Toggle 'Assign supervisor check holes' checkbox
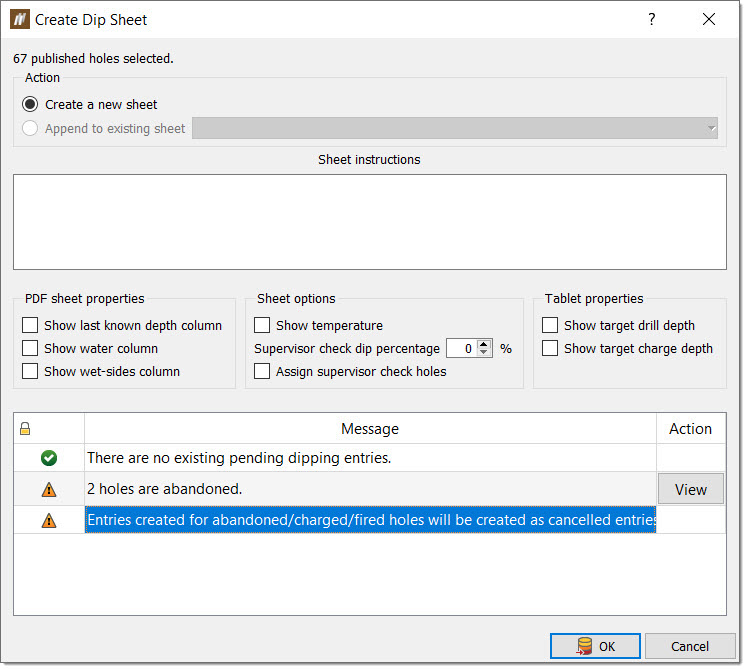 262,371
